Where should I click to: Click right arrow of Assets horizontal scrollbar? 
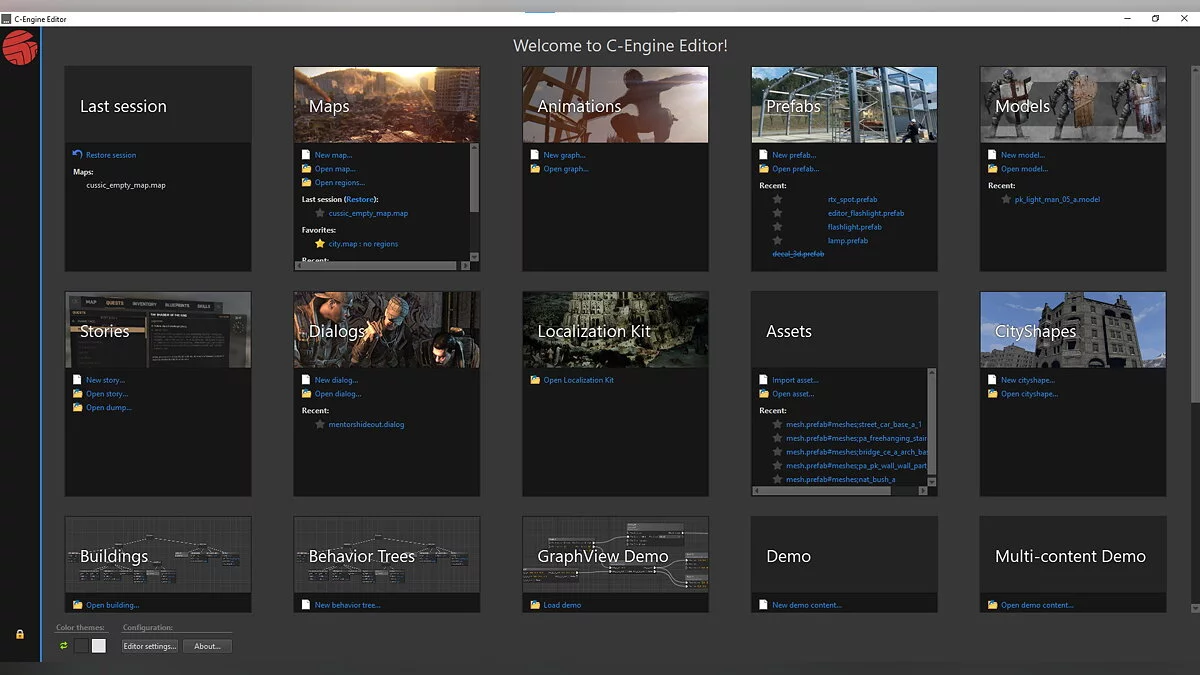coord(922,491)
